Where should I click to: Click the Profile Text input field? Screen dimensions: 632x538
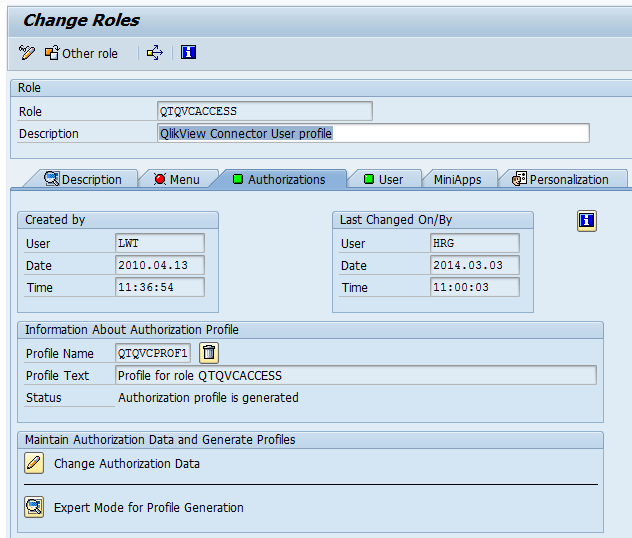tap(355, 375)
